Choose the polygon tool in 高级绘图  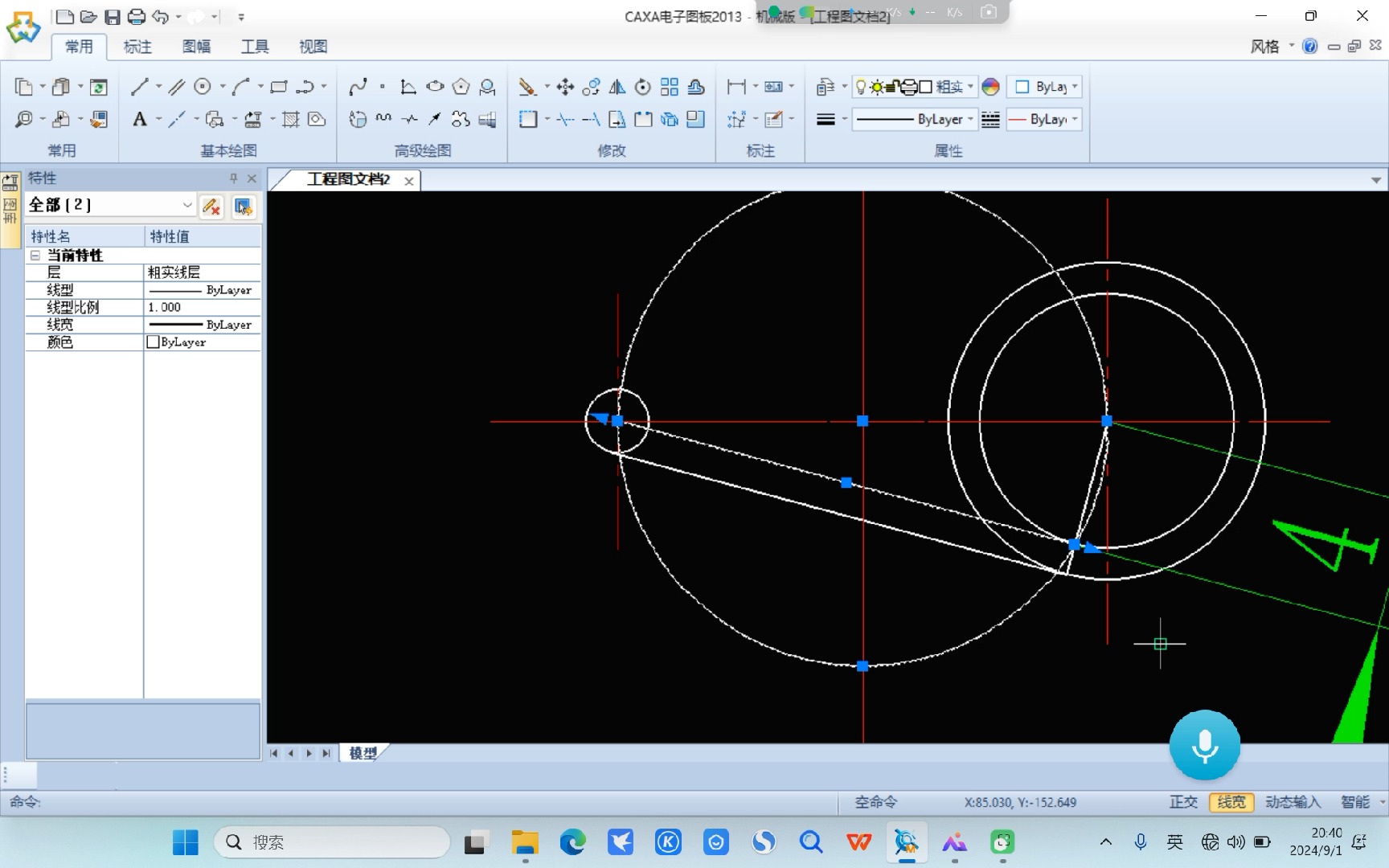461,87
